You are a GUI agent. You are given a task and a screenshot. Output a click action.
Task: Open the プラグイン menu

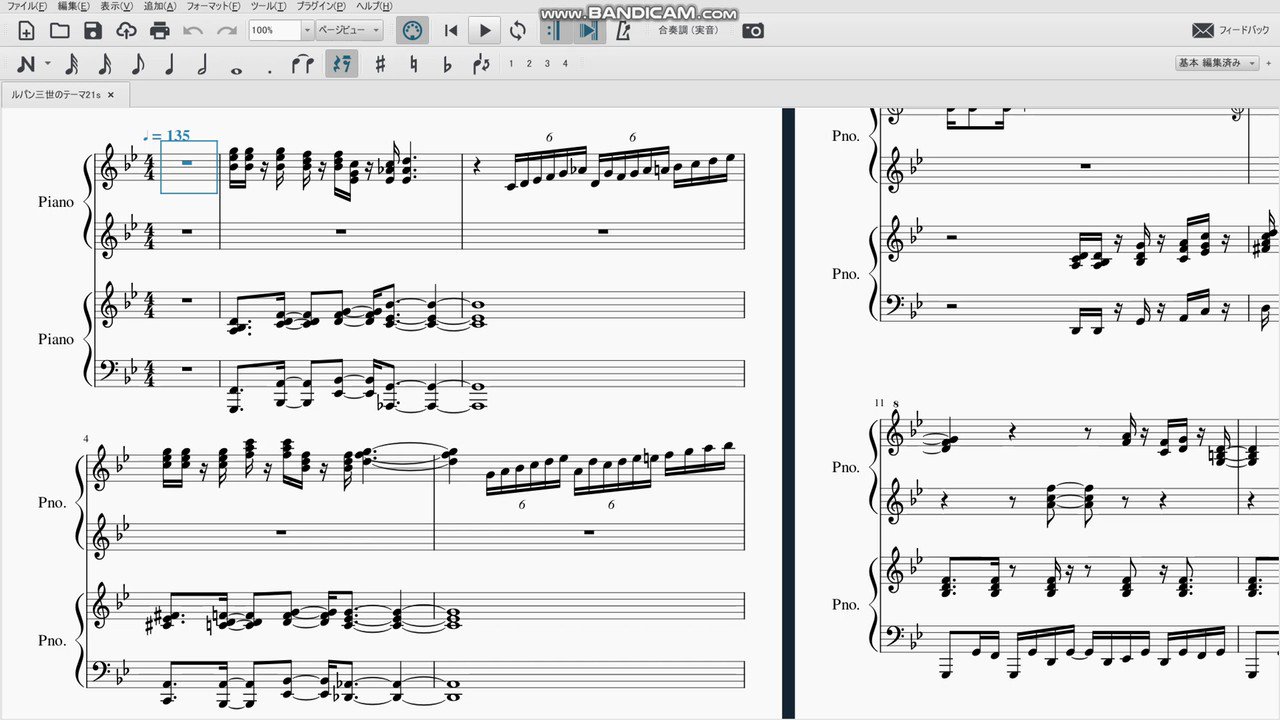tap(320, 6)
